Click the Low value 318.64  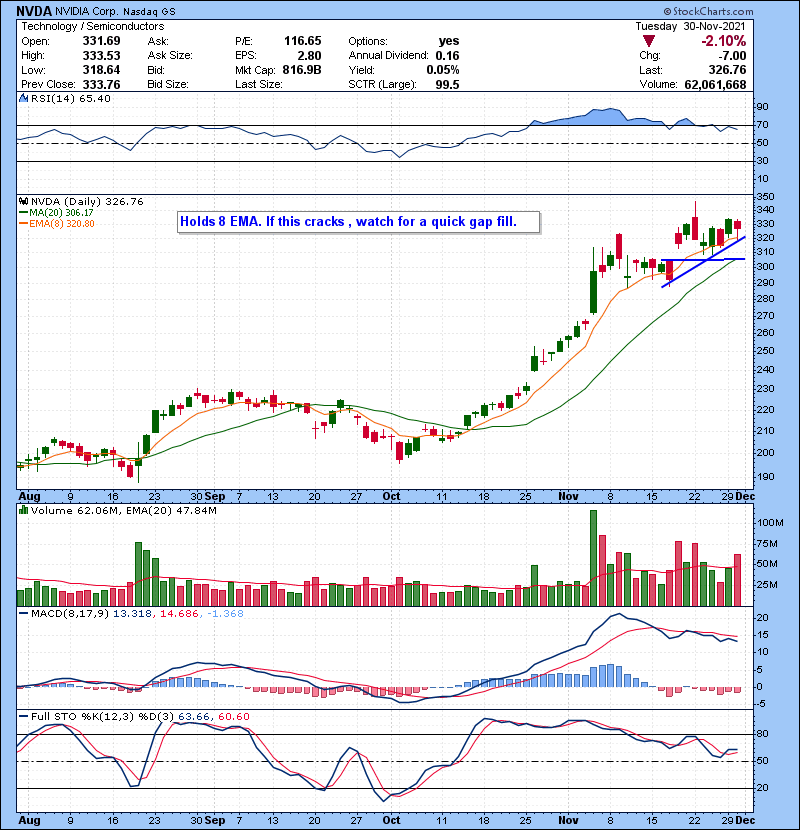(x=101, y=70)
